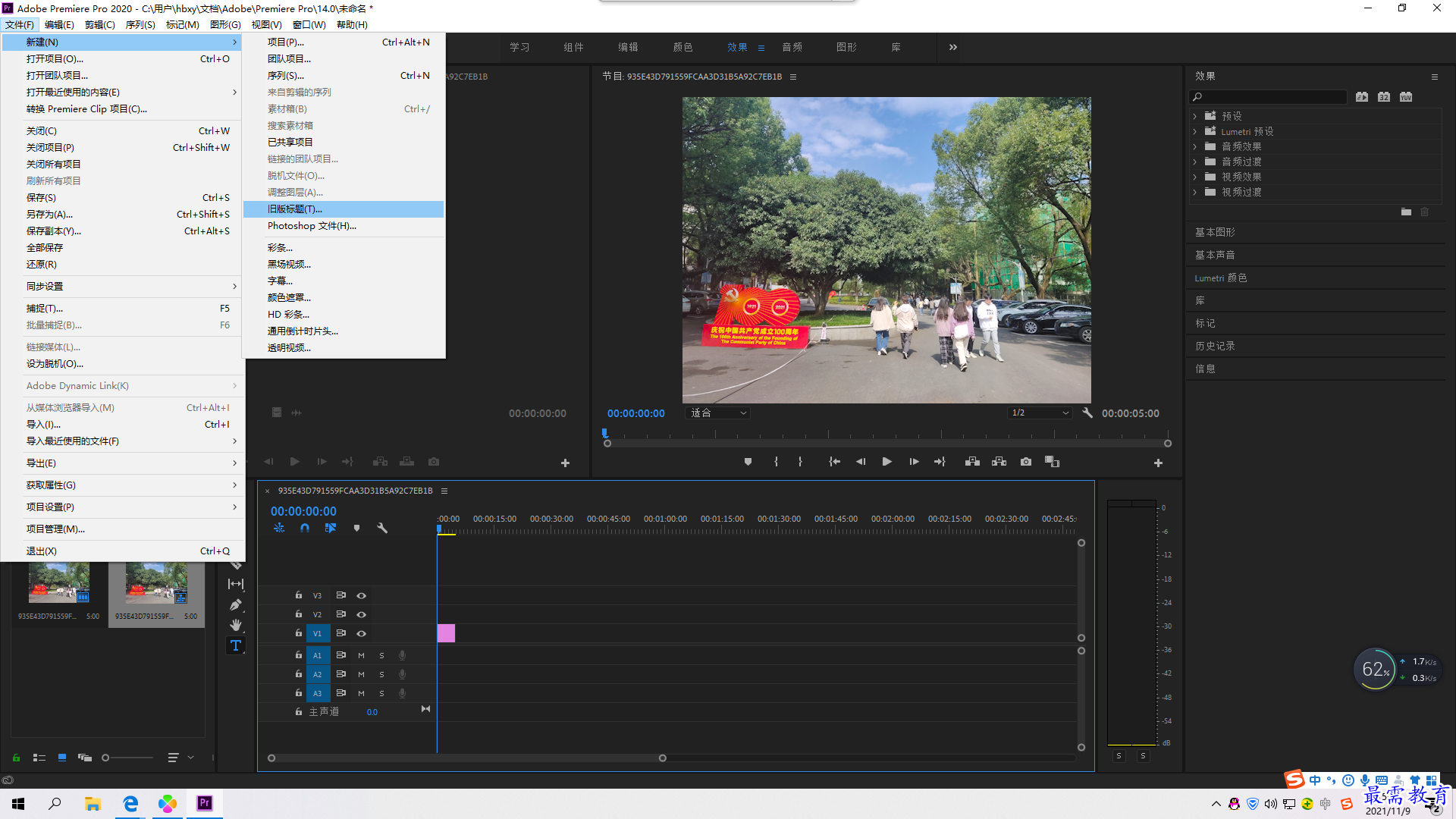Open program monitor settings wrench
The width and height of the screenshot is (1456, 819).
coord(1087,413)
